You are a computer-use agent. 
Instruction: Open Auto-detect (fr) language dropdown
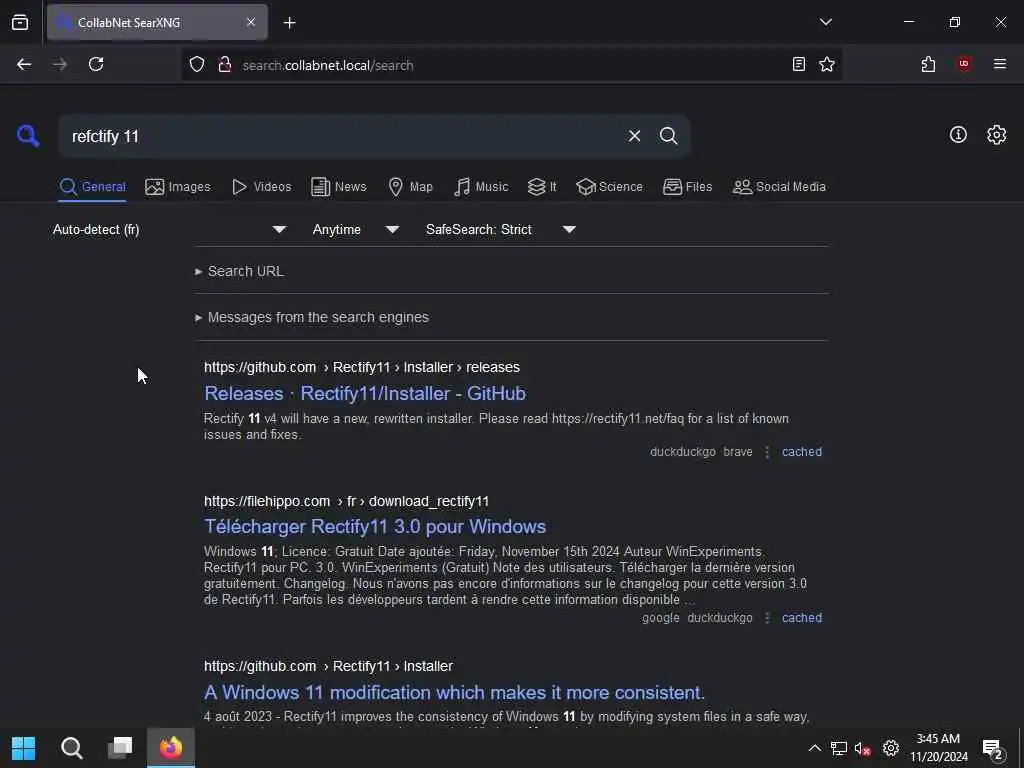coord(169,229)
